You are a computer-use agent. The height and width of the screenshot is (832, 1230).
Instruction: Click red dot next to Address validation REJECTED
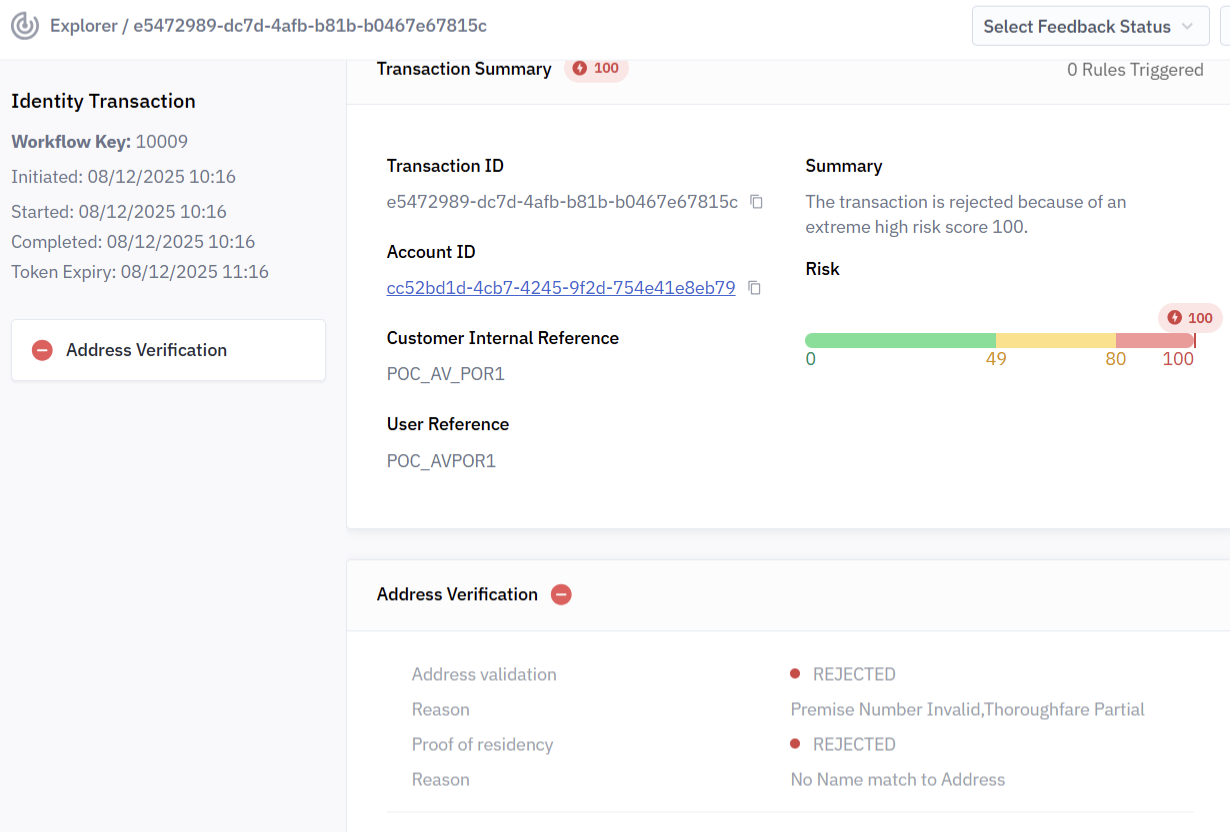pos(795,674)
